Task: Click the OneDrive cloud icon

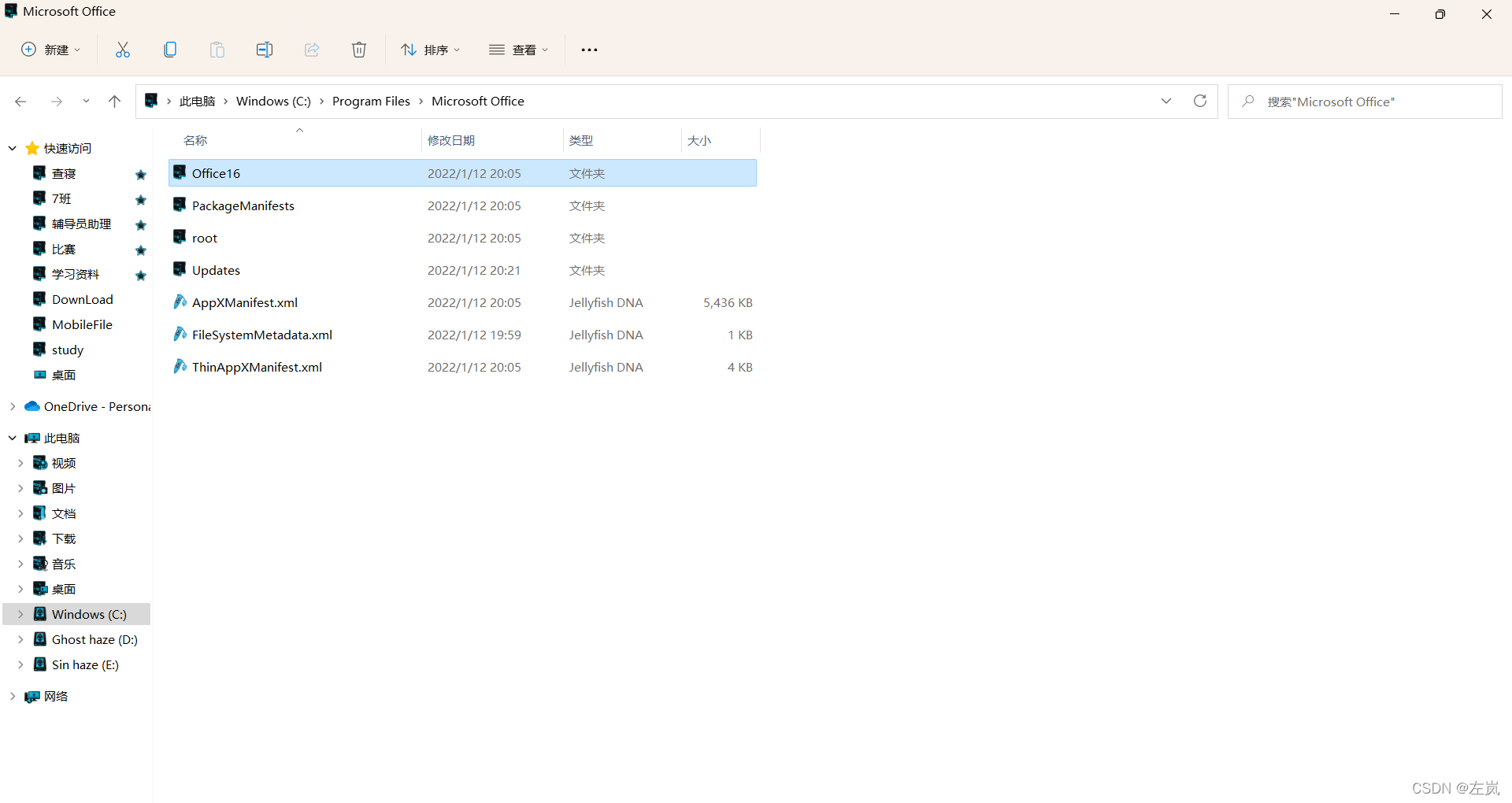Action: [32, 406]
